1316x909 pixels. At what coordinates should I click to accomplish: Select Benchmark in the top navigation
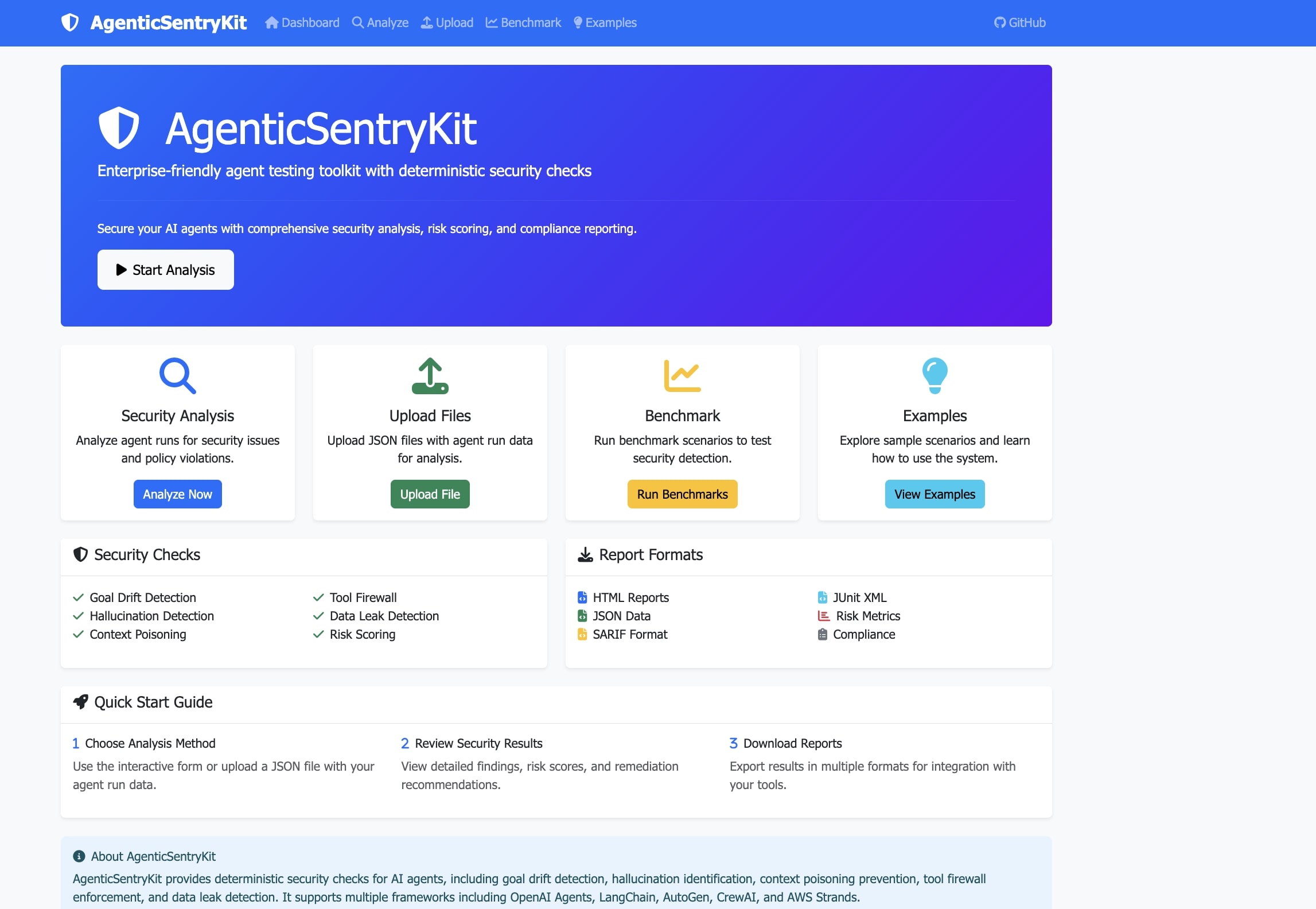pos(524,22)
